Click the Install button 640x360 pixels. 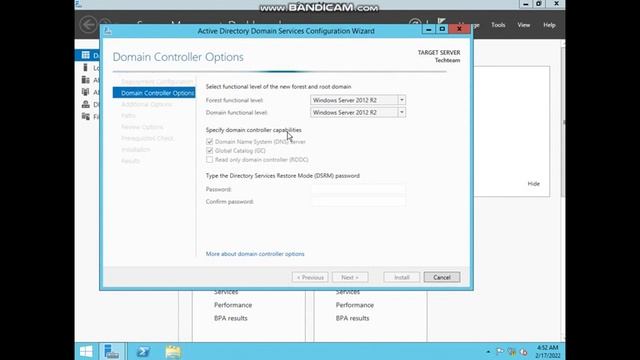(x=402, y=277)
